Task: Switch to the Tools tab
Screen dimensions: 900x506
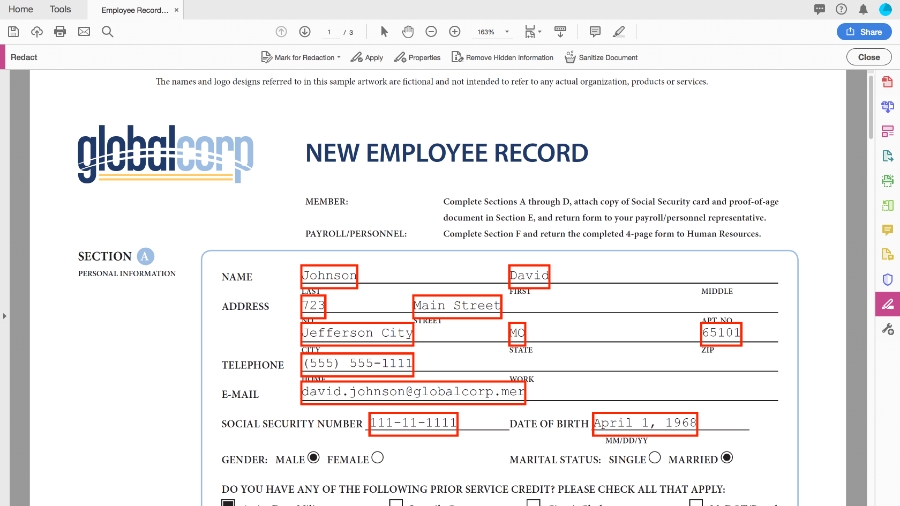Action: [60, 9]
